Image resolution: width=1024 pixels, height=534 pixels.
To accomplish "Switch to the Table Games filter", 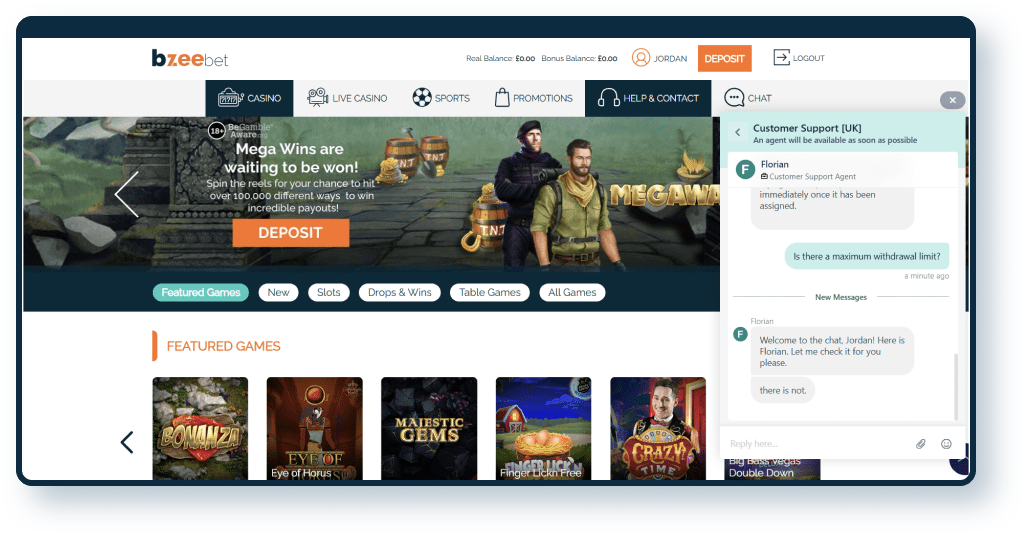I will coord(489,292).
